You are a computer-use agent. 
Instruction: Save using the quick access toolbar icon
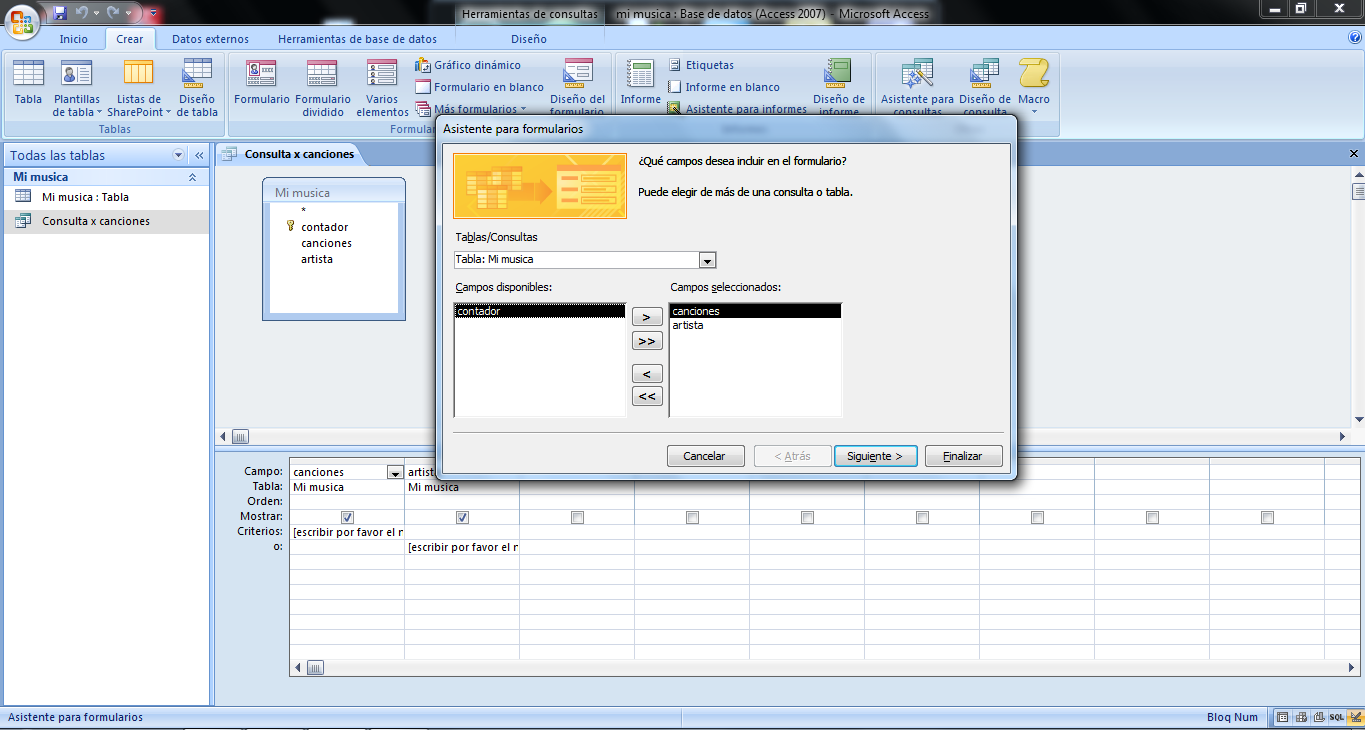tap(60, 14)
